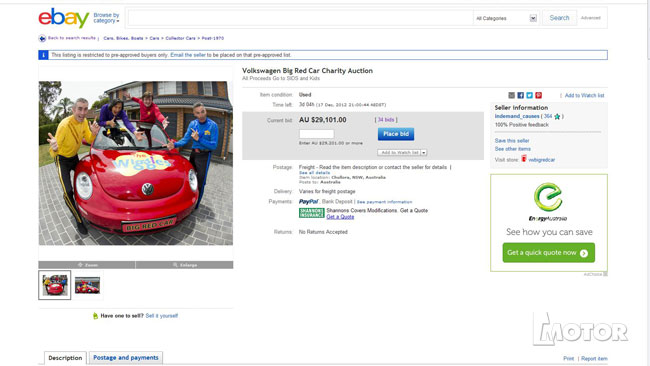Open the Advanced search link
Image resolution: width=650 pixels, height=366 pixels.
590,18
